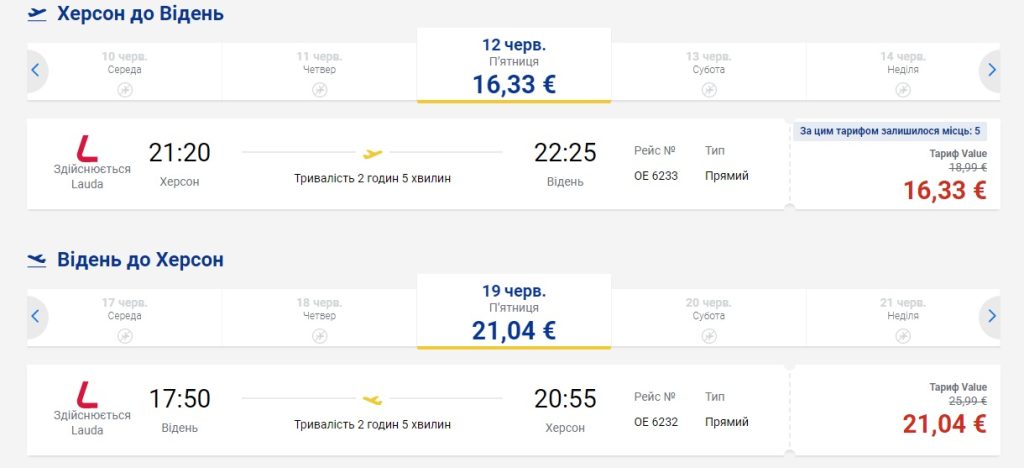
Task: Choose the 13 черв. Субота date tab
Action: (x=708, y=70)
